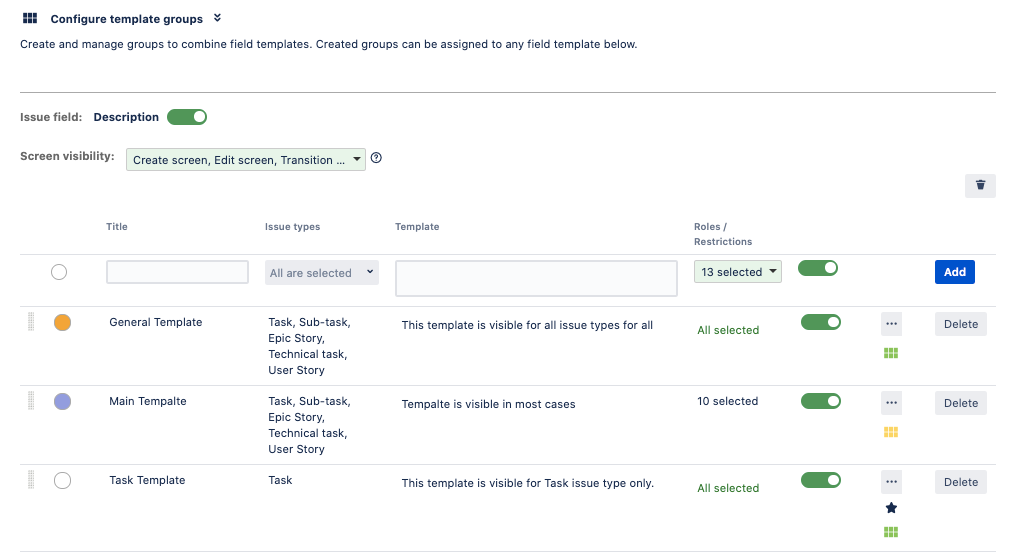Screen dimensions: 1012x557
Task: Pick the purple Main Tempalte color swatch
Action: coord(62,401)
